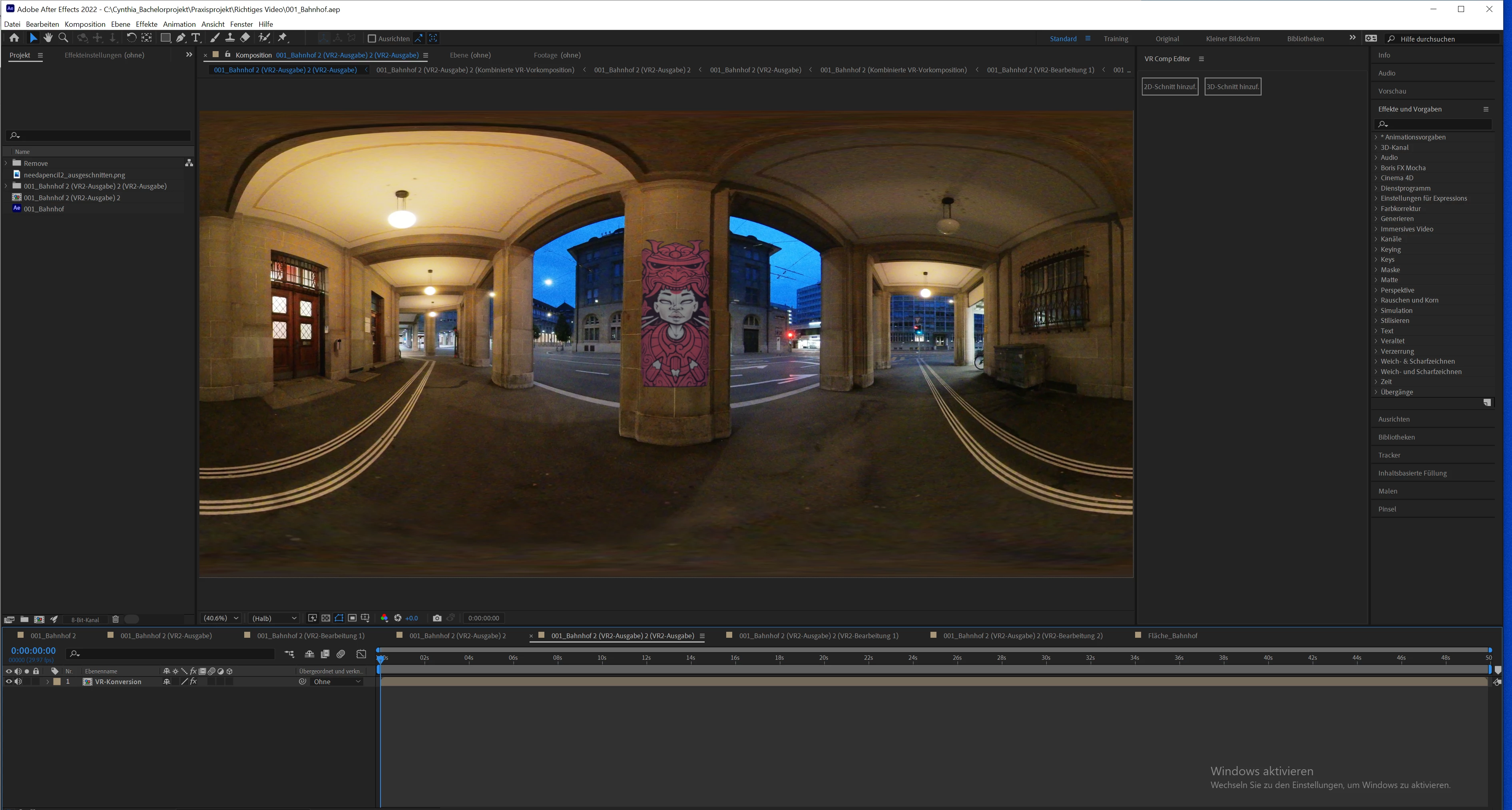The width and height of the screenshot is (1512, 810).
Task: Switch to the Fläche_Bahnhof timeline tab
Action: [1171, 636]
